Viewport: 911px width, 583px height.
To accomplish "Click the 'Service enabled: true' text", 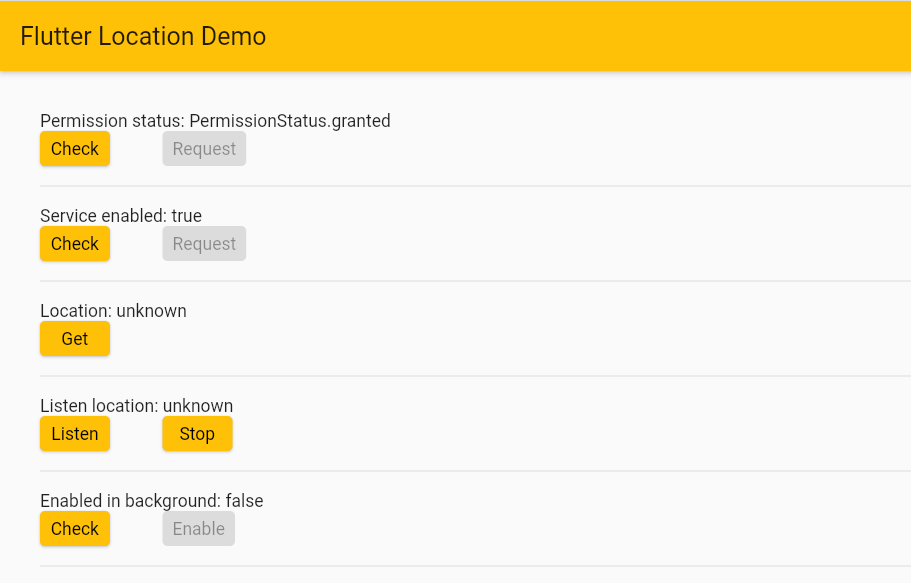I will (x=121, y=216).
